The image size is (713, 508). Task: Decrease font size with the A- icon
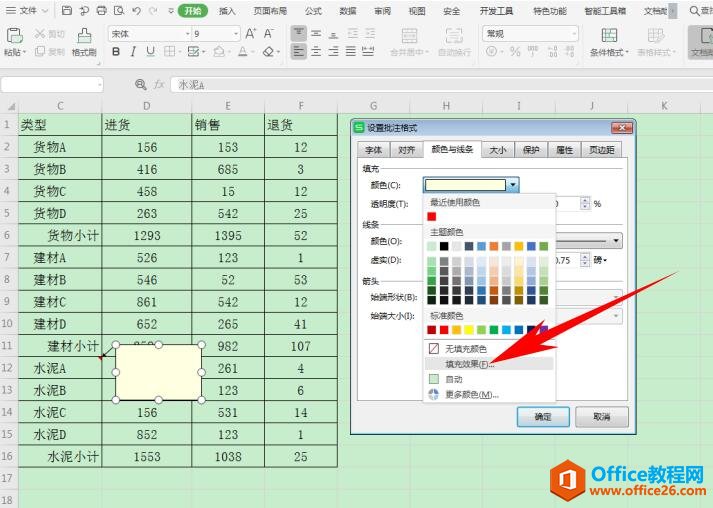[x=269, y=34]
